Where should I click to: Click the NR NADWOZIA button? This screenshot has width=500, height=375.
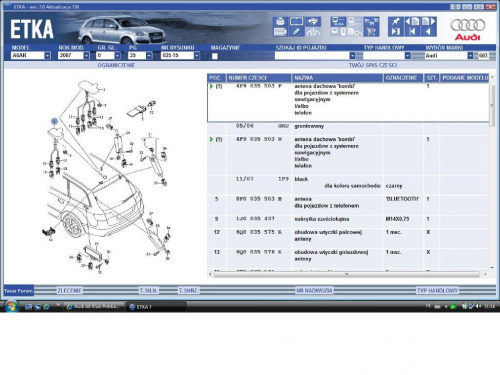coord(314,291)
